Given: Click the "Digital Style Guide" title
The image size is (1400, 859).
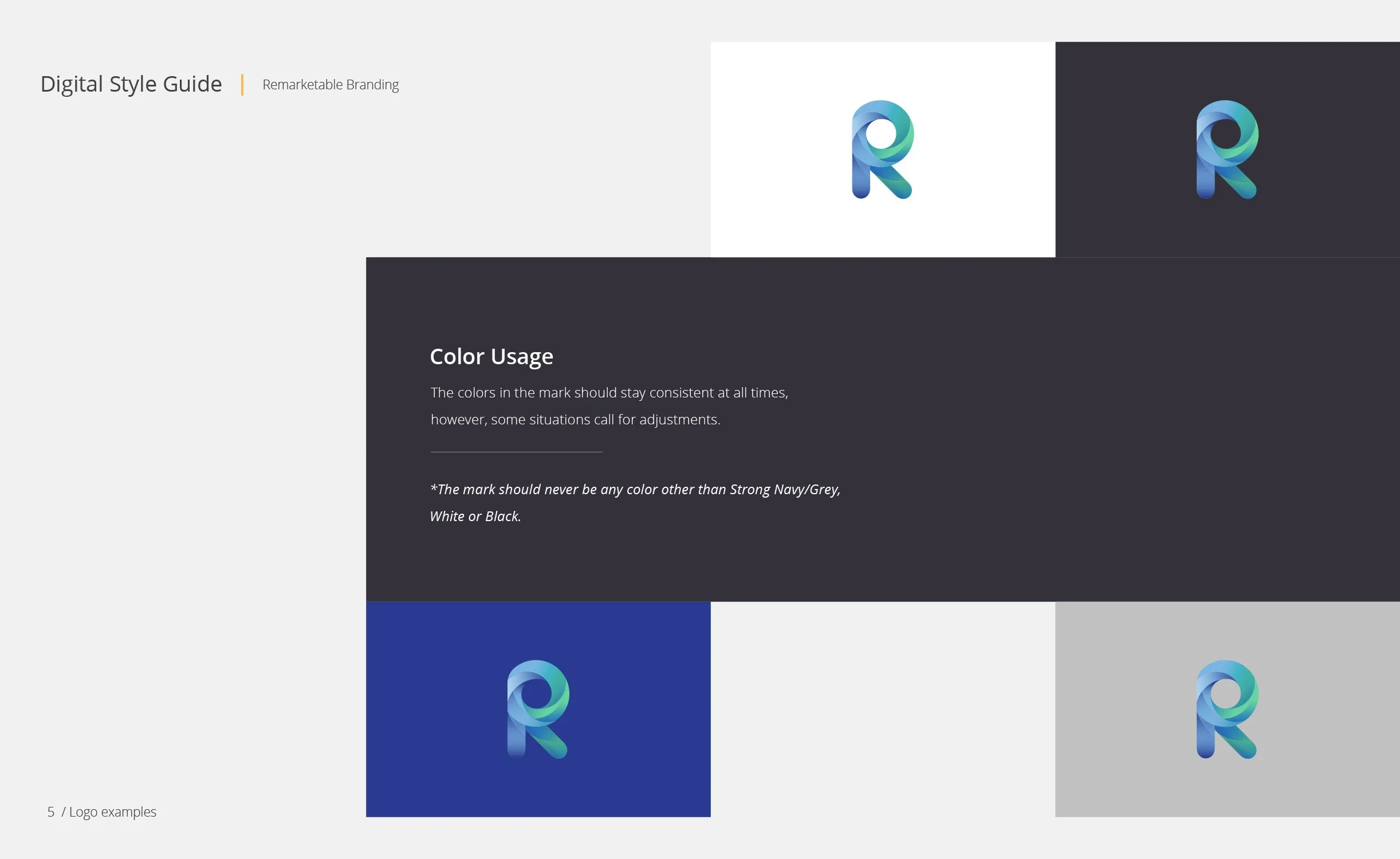Looking at the screenshot, I should 131,84.
